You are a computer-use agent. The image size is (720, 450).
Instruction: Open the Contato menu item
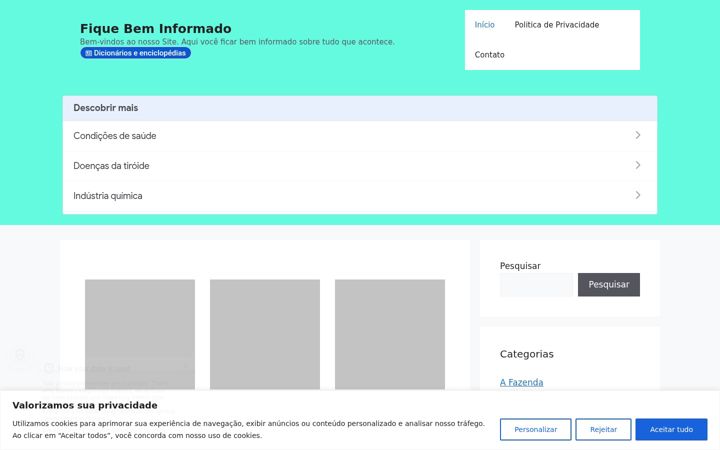[489, 55]
